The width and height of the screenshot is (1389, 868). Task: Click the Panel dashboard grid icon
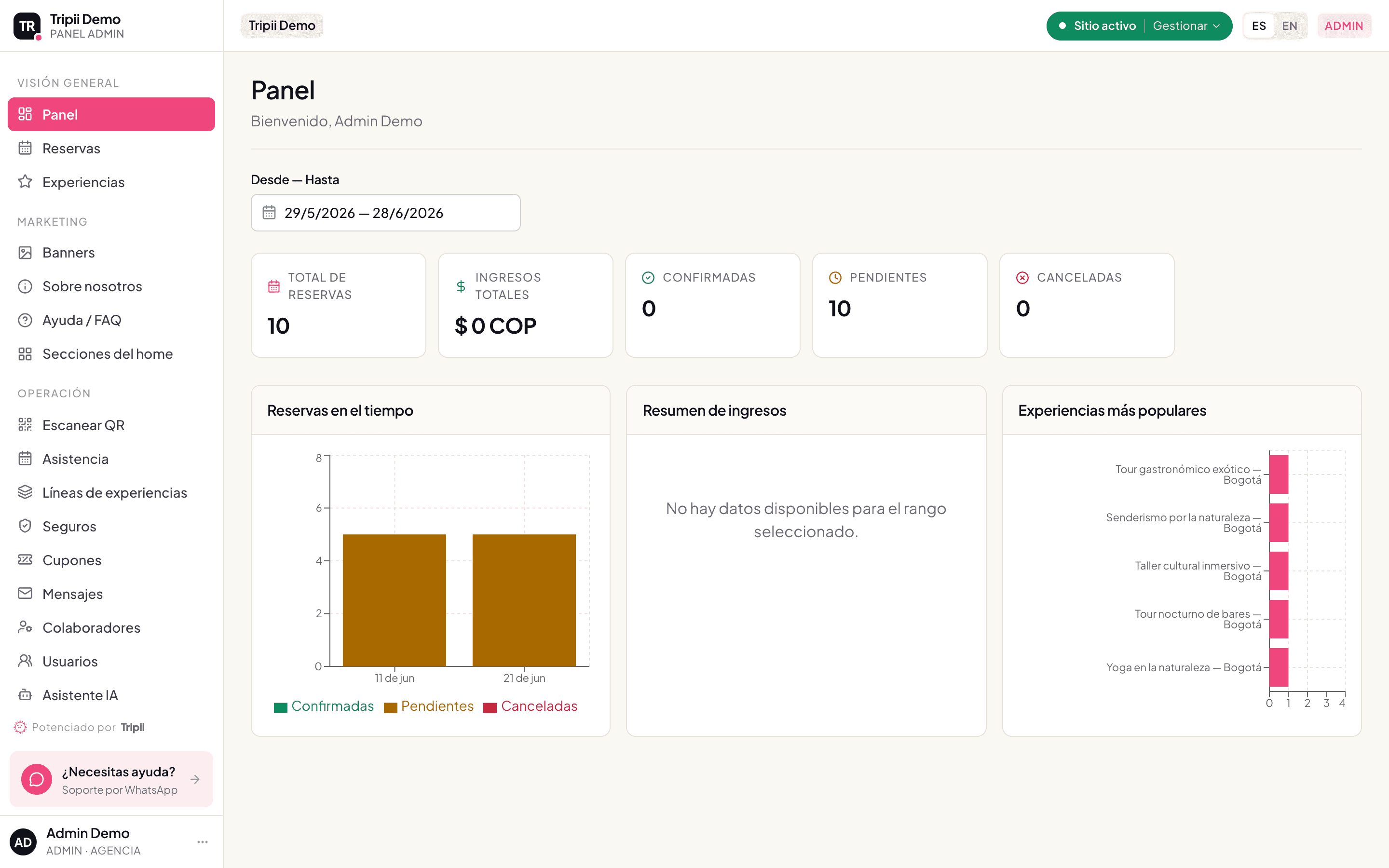click(x=25, y=114)
